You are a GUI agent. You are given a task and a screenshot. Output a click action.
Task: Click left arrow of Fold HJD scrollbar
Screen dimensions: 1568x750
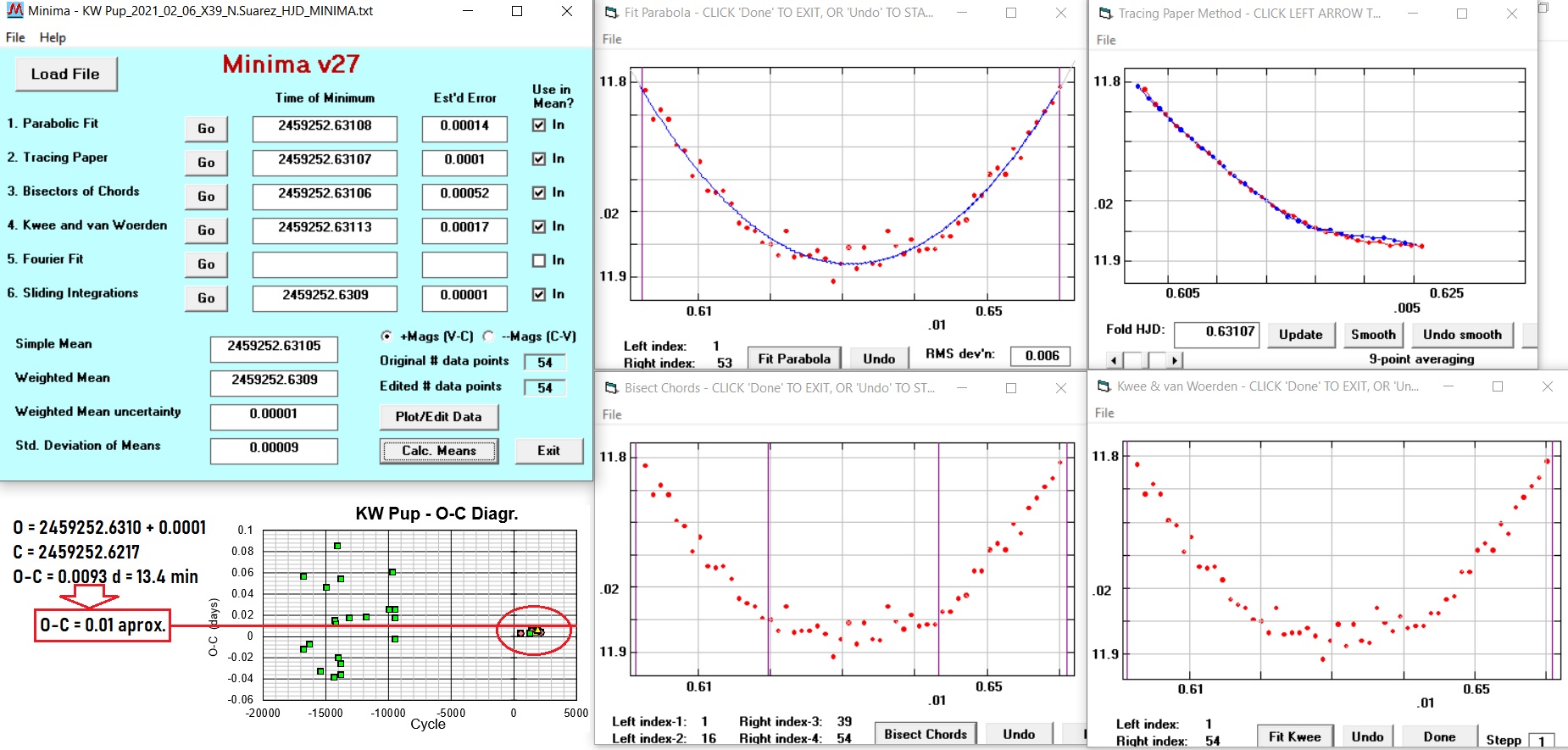pos(1115,360)
